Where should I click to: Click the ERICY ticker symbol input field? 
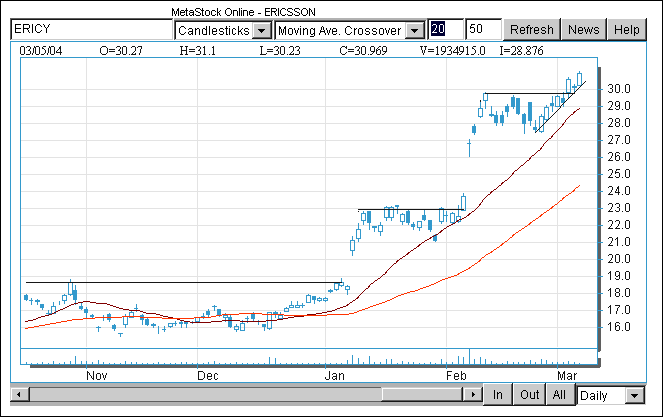pos(91,29)
